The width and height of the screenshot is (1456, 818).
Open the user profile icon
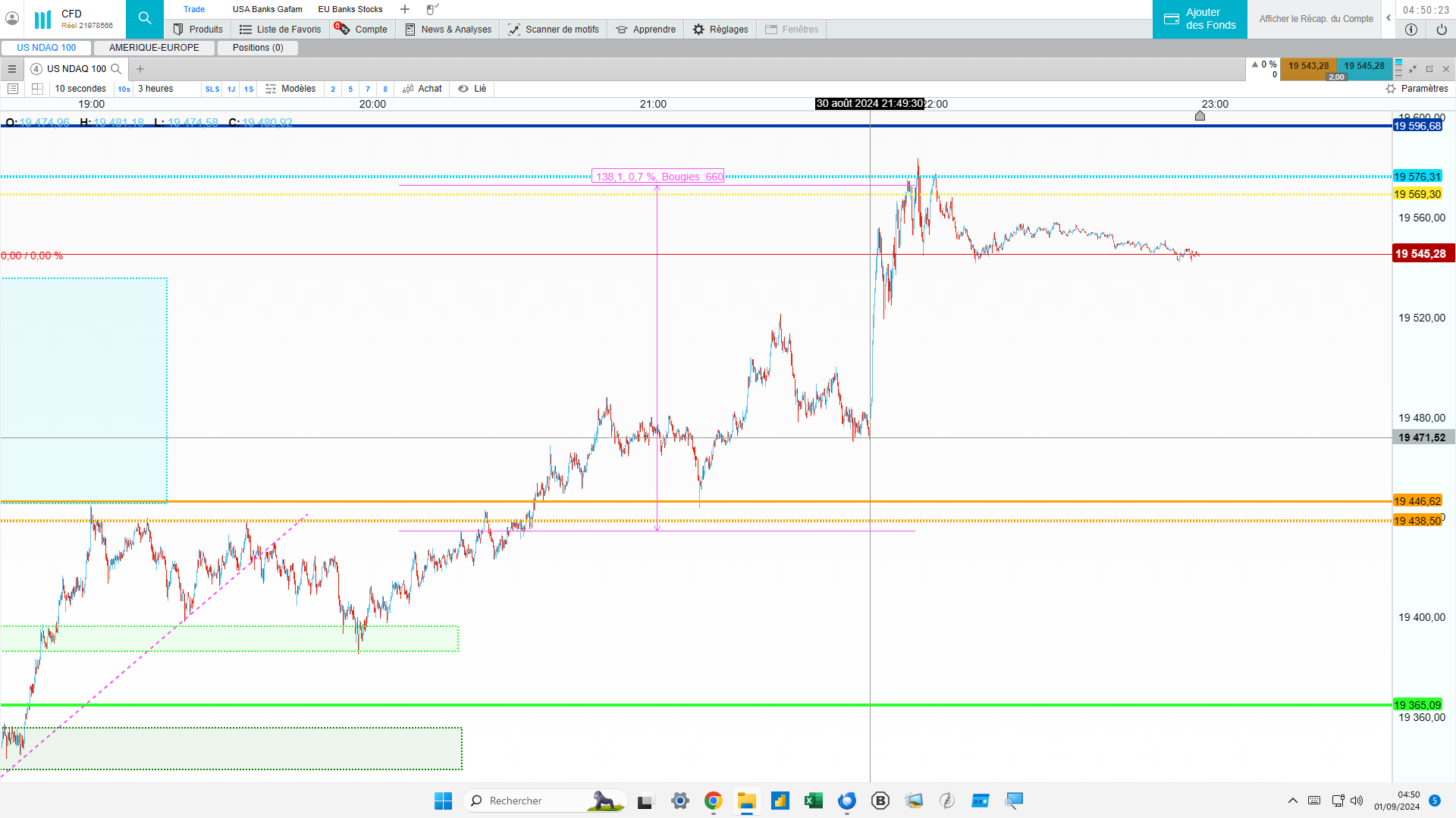[12, 18]
